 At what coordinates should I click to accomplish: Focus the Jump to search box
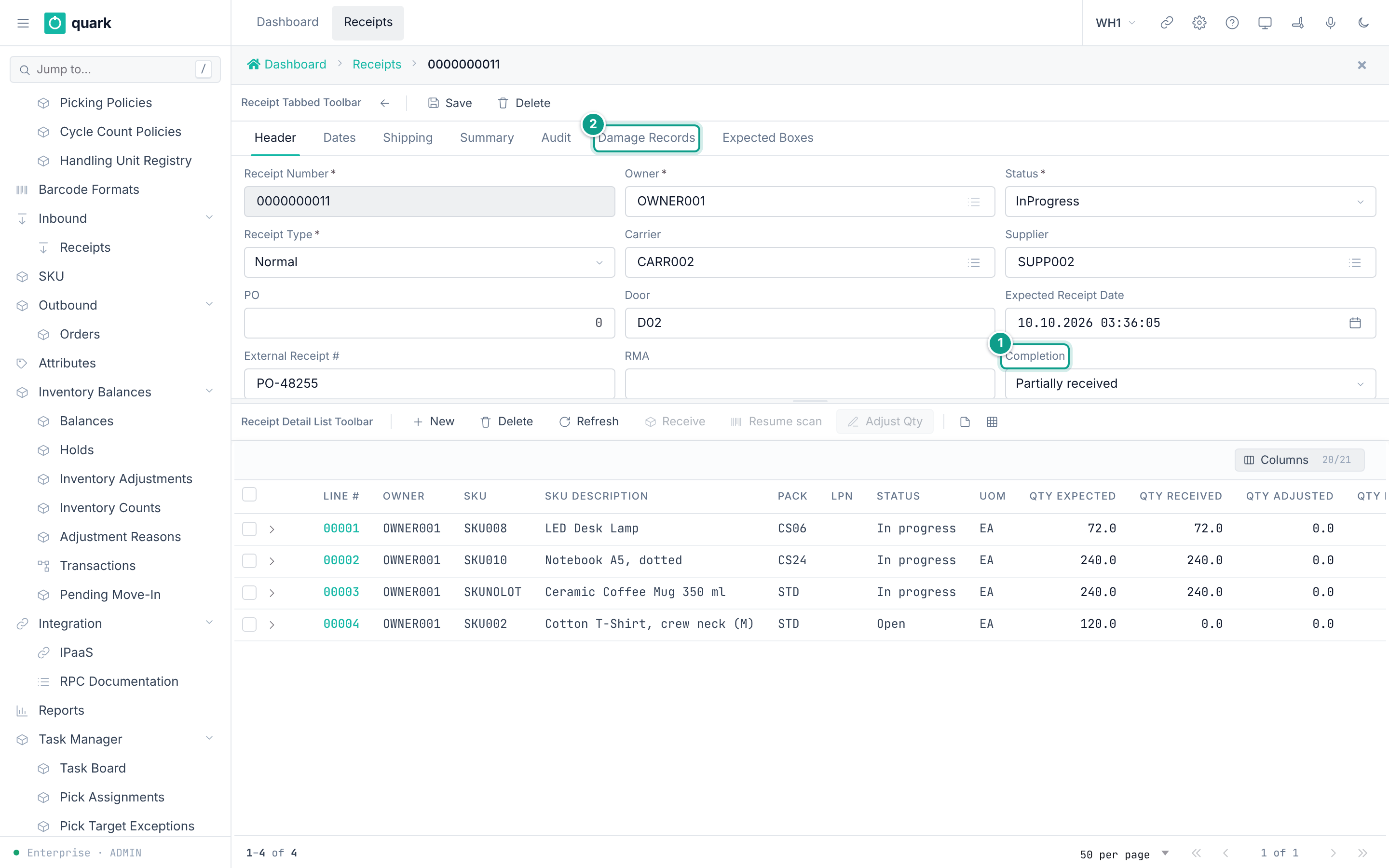coord(115,69)
